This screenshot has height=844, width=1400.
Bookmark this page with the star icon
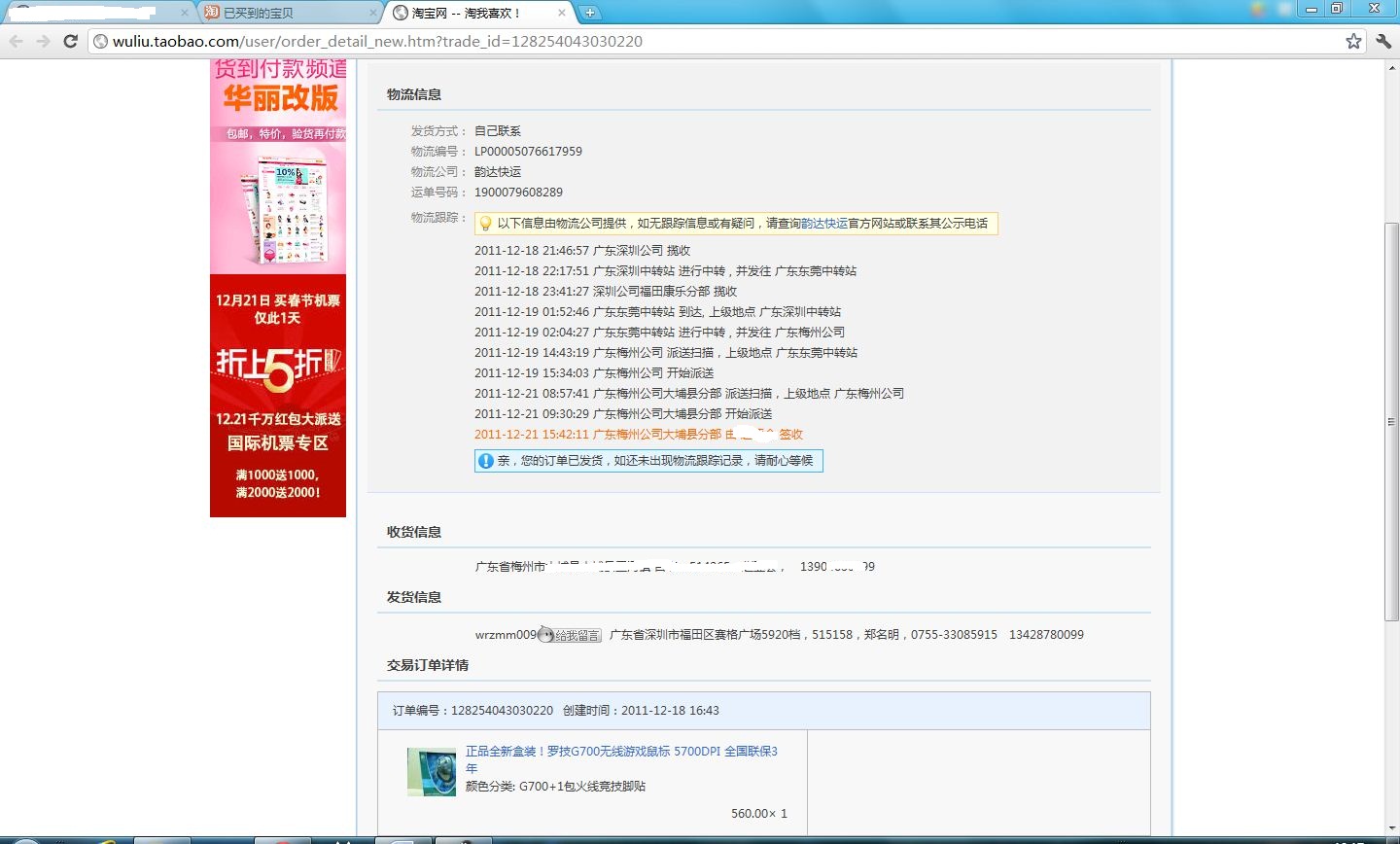coord(1353,41)
